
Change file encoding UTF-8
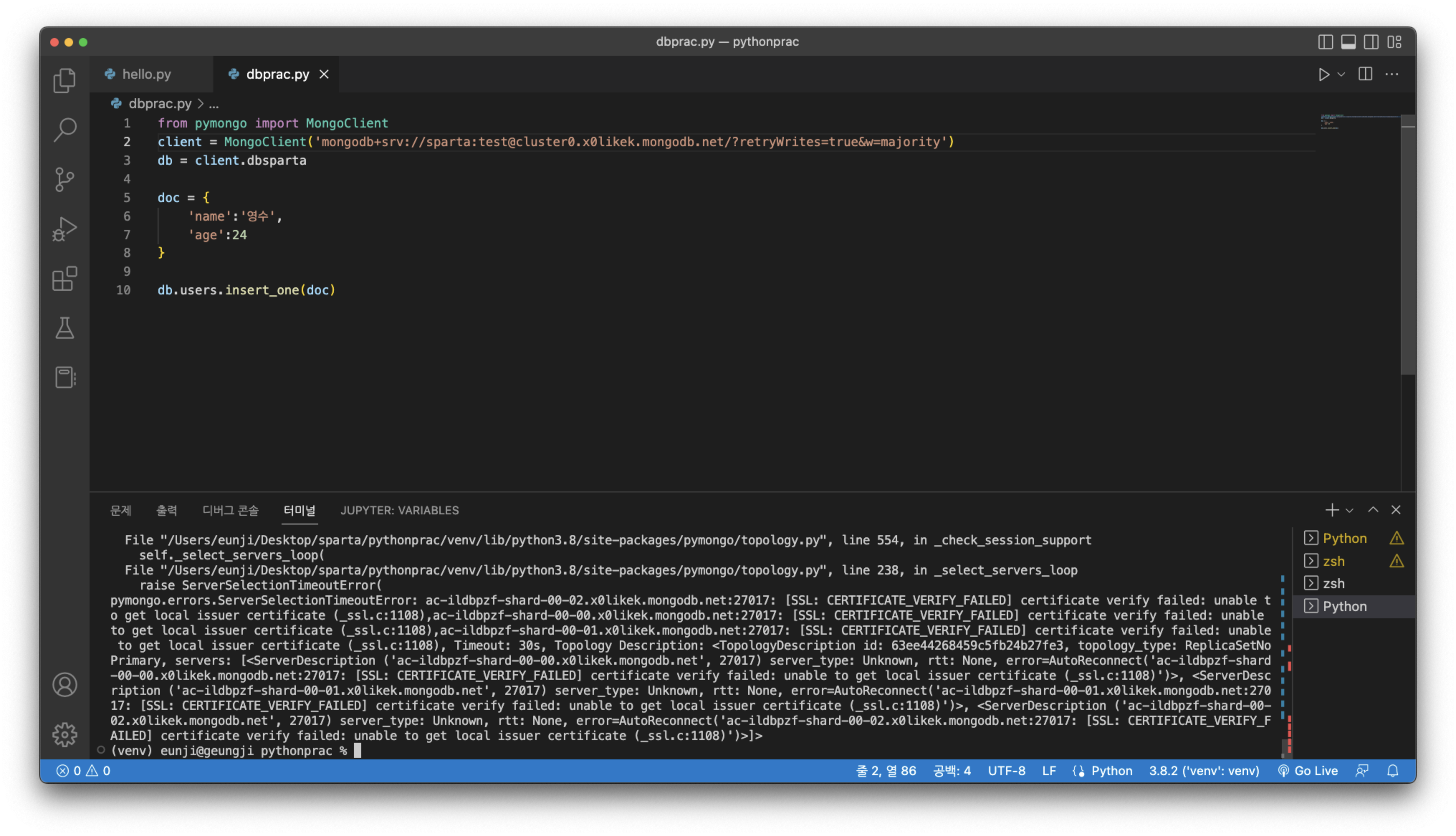click(1006, 770)
